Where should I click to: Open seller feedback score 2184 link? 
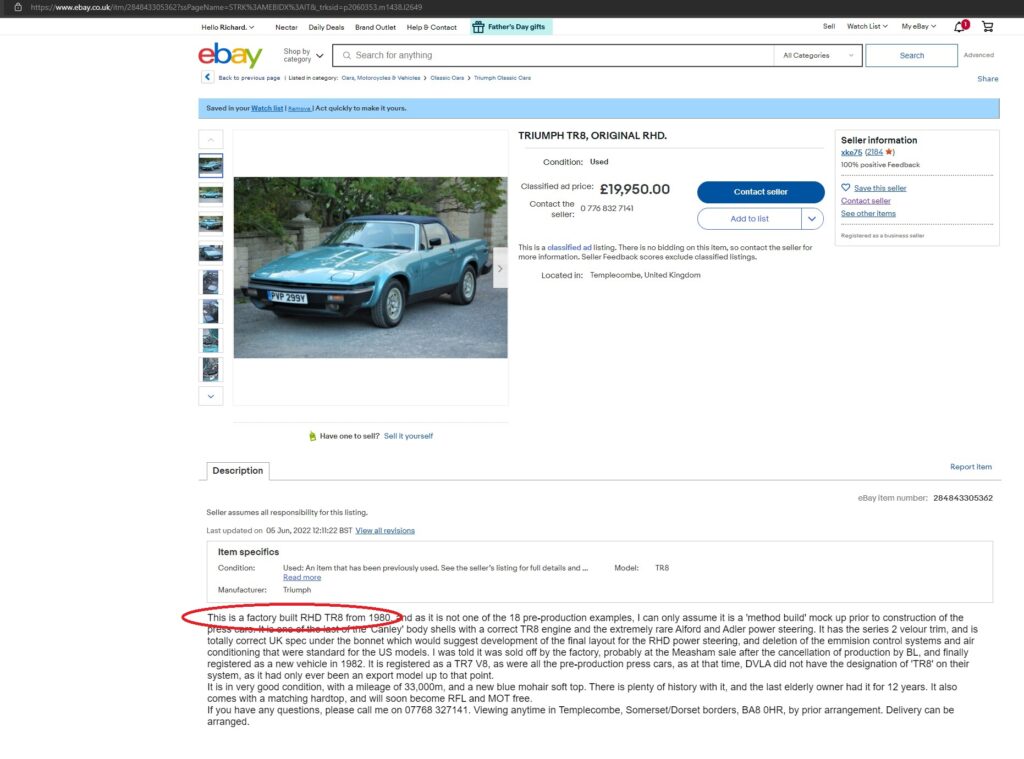(874, 152)
